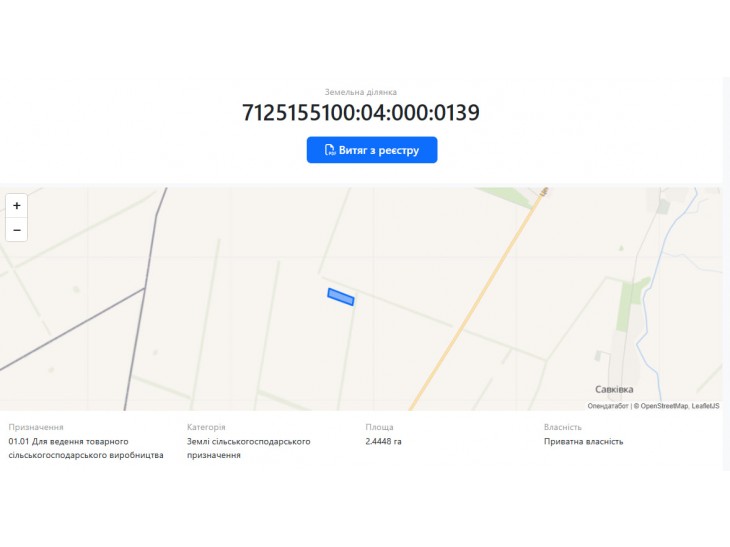Select the 2.4448 га area value
This screenshot has width=730, height=547.
point(383,441)
